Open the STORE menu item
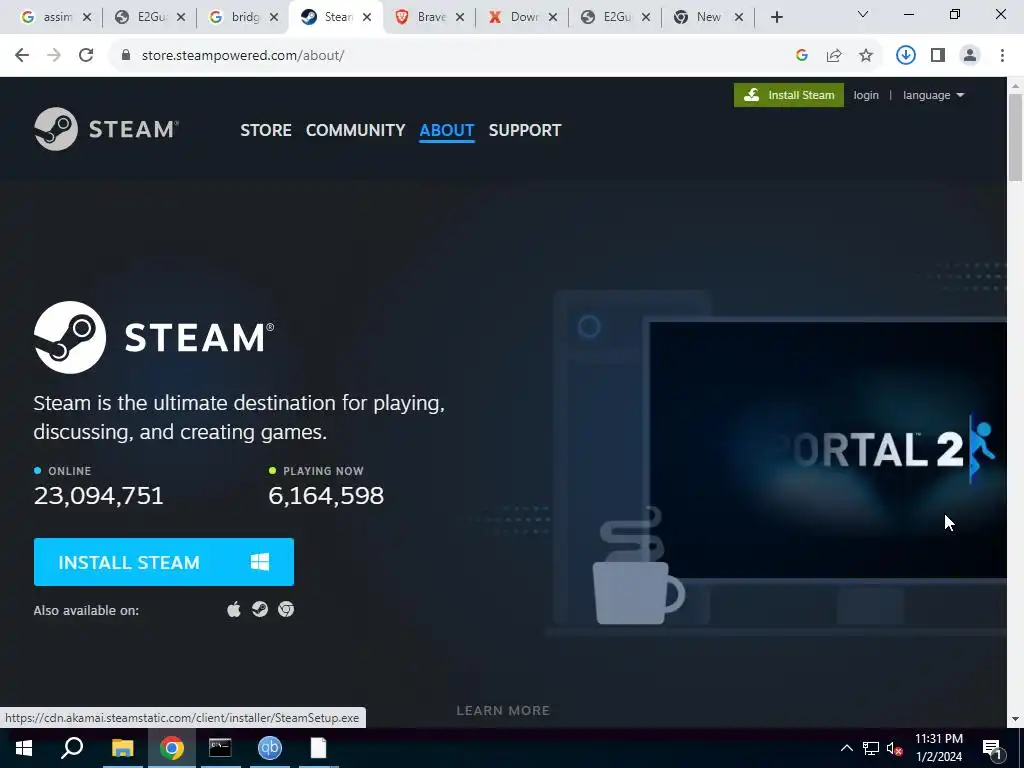Viewport: 1024px width, 768px height. pos(266,130)
